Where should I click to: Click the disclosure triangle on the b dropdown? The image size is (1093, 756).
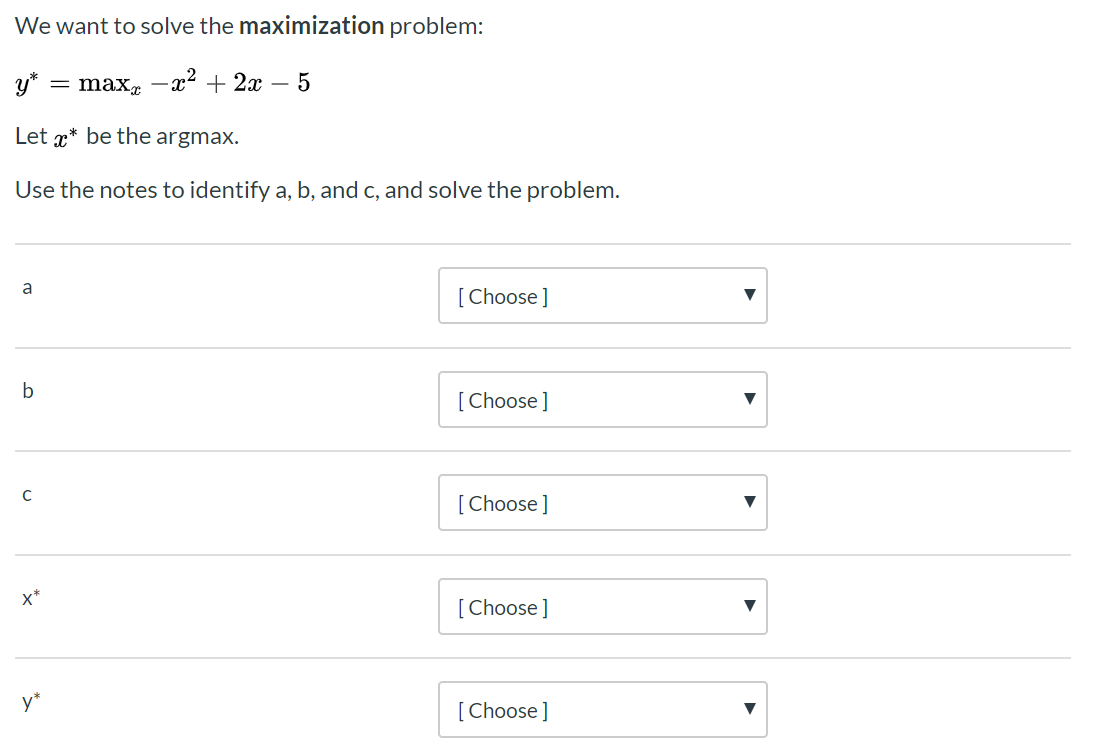[749, 400]
